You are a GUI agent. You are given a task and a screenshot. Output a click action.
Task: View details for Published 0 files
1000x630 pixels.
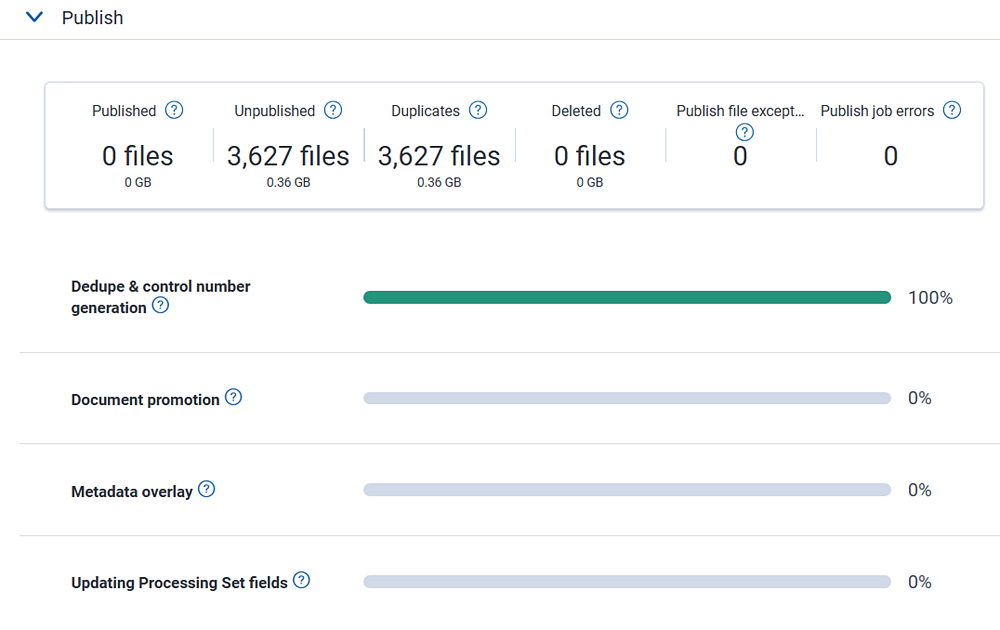tap(136, 156)
